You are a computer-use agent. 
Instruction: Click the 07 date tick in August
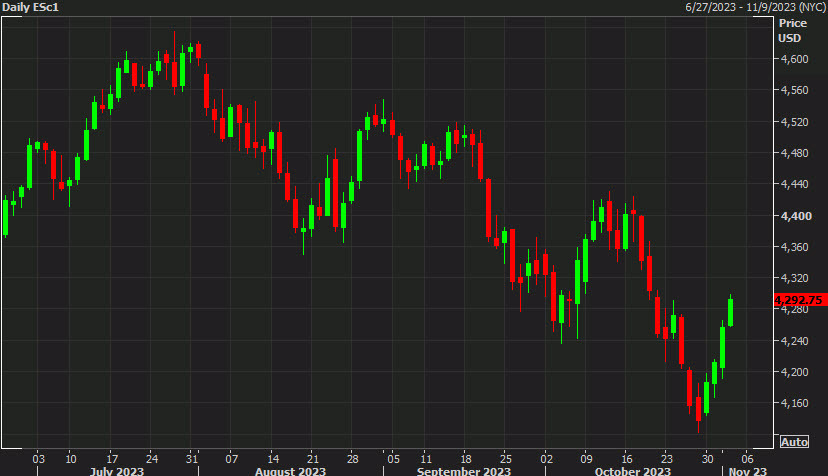tap(232, 459)
